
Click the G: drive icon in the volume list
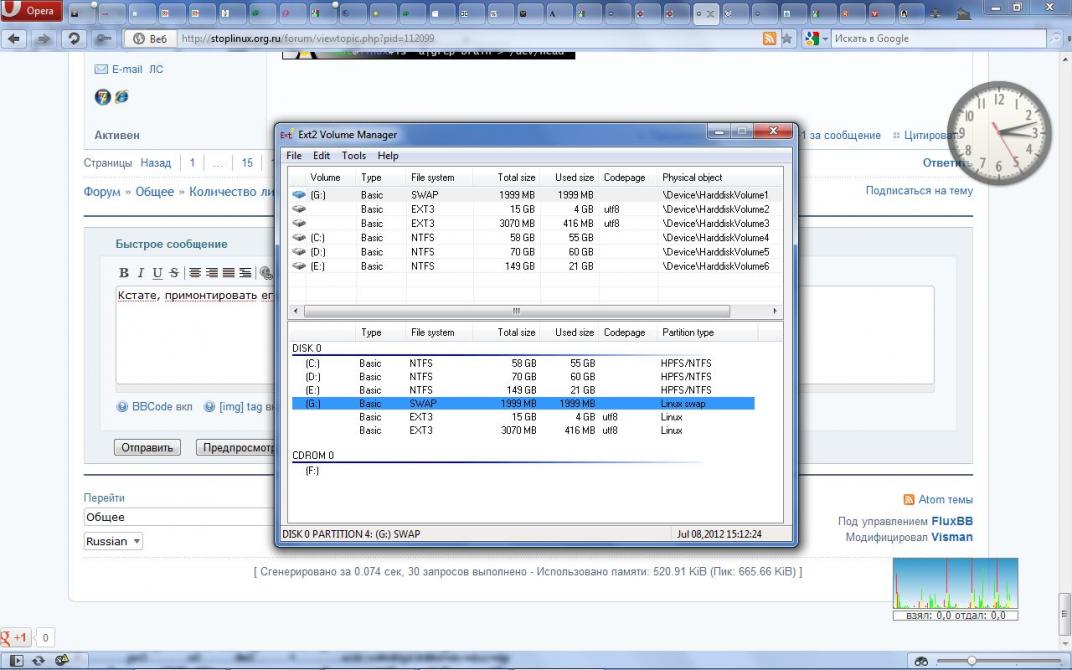click(299, 195)
